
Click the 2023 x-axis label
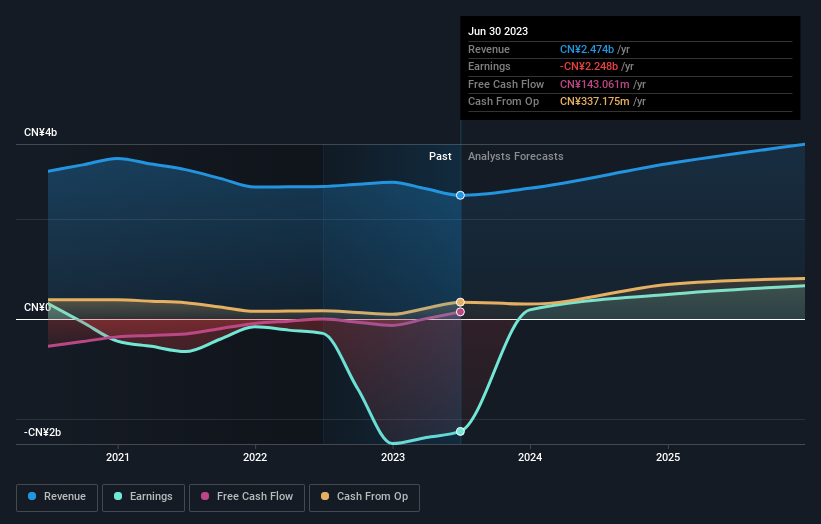(x=393, y=457)
